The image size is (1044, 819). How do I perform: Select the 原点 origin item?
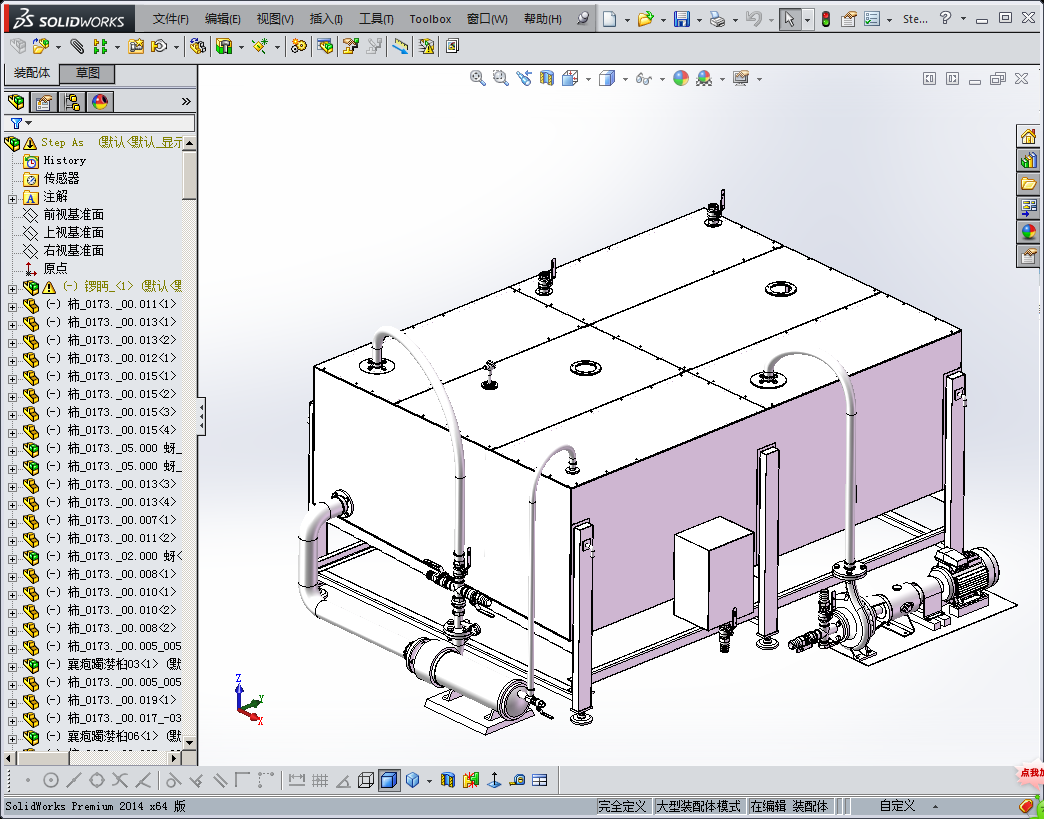55,268
